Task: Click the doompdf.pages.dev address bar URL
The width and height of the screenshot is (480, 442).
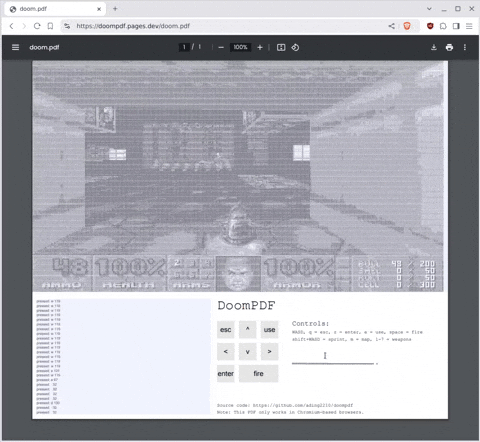Action: click(x=133, y=26)
